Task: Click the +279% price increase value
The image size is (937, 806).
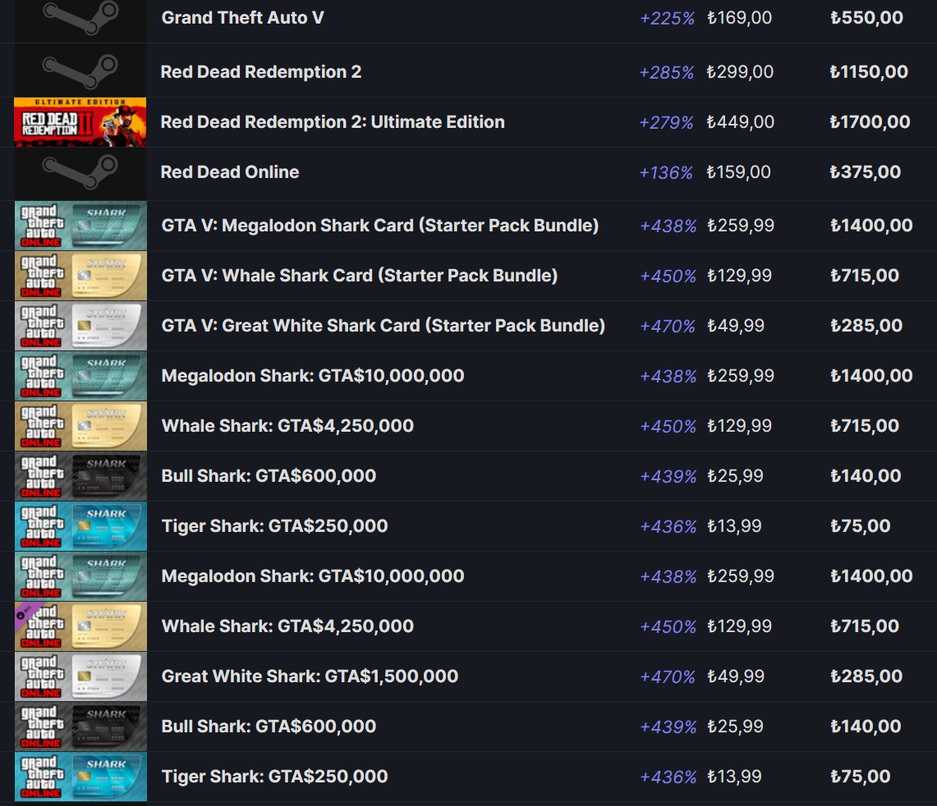Action: (666, 122)
